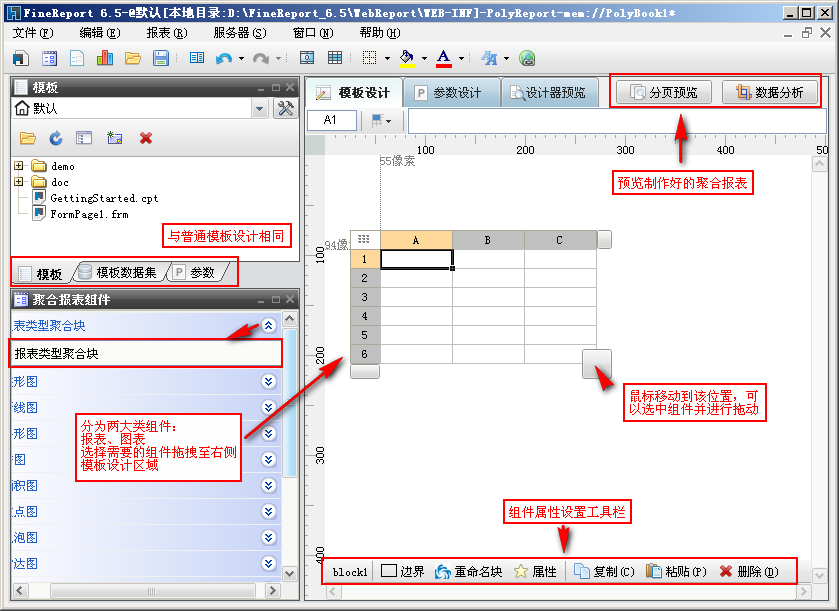The height and width of the screenshot is (611, 839).
Task: Click 重命名块 to rename the block
Action: click(x=469, y=571)
